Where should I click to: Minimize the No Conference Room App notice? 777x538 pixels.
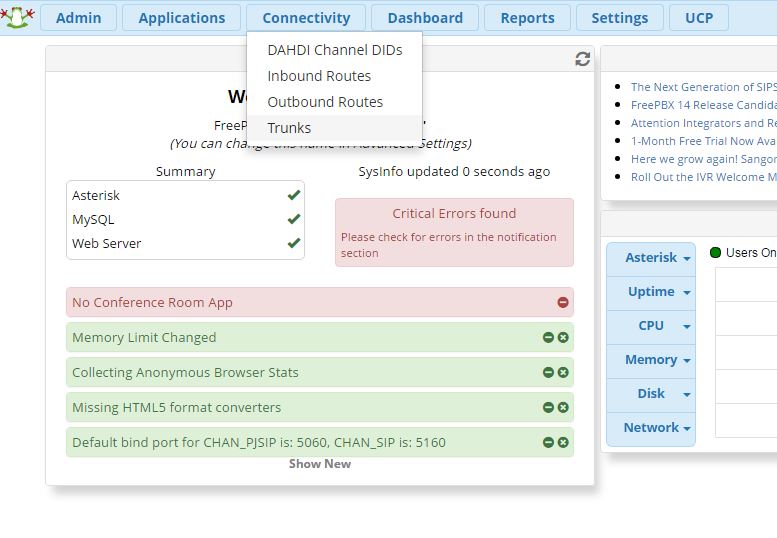pyautogui.click(x=563, y=302)
